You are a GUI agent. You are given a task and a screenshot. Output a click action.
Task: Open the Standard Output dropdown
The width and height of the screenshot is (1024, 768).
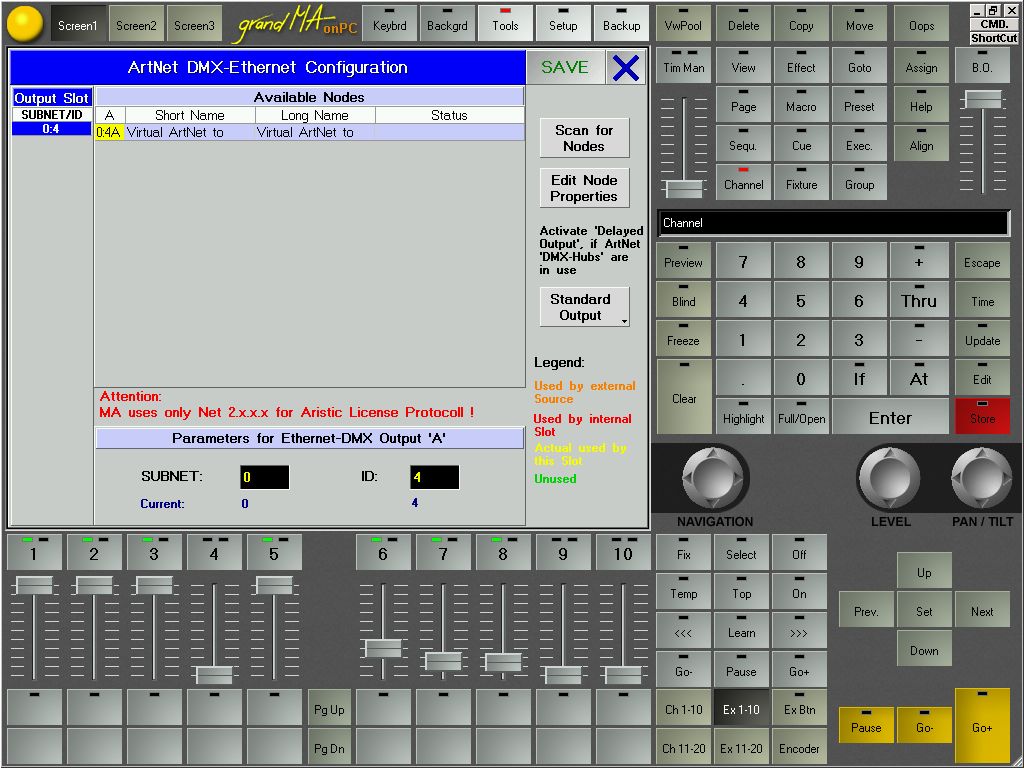tap(584, 307)
